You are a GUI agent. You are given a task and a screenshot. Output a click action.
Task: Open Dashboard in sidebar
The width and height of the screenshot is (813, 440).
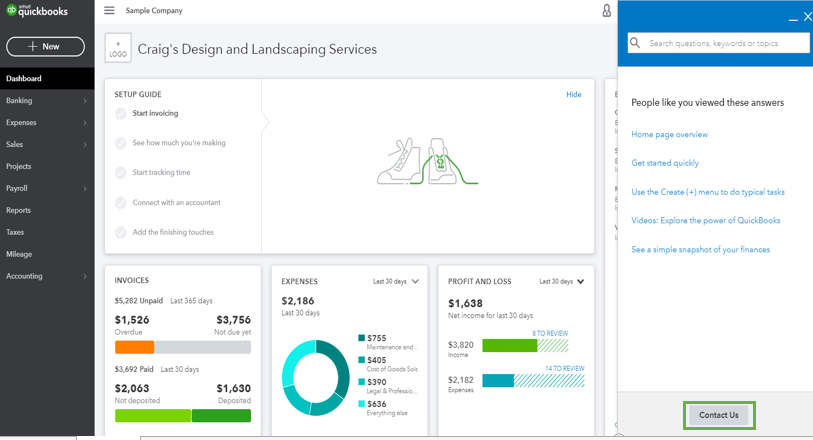pos(47,79)
